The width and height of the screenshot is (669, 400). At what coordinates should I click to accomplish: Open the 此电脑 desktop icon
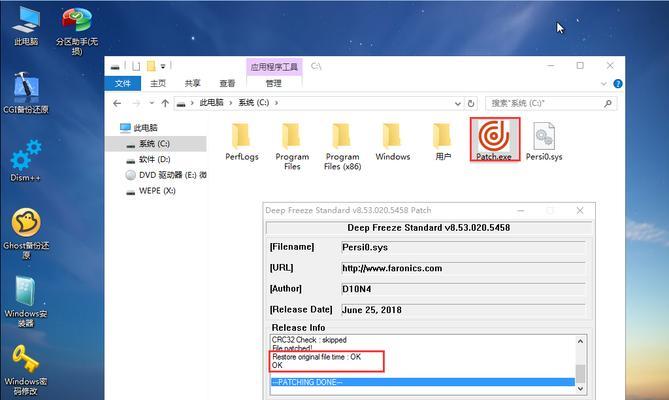[26, 26]
